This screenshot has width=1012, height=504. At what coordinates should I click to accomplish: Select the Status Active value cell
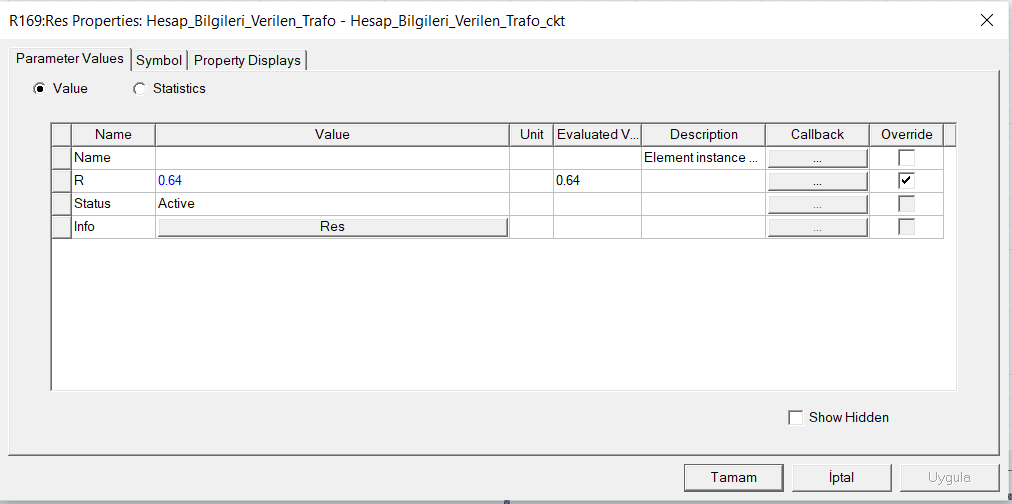(x=332, y=204)
